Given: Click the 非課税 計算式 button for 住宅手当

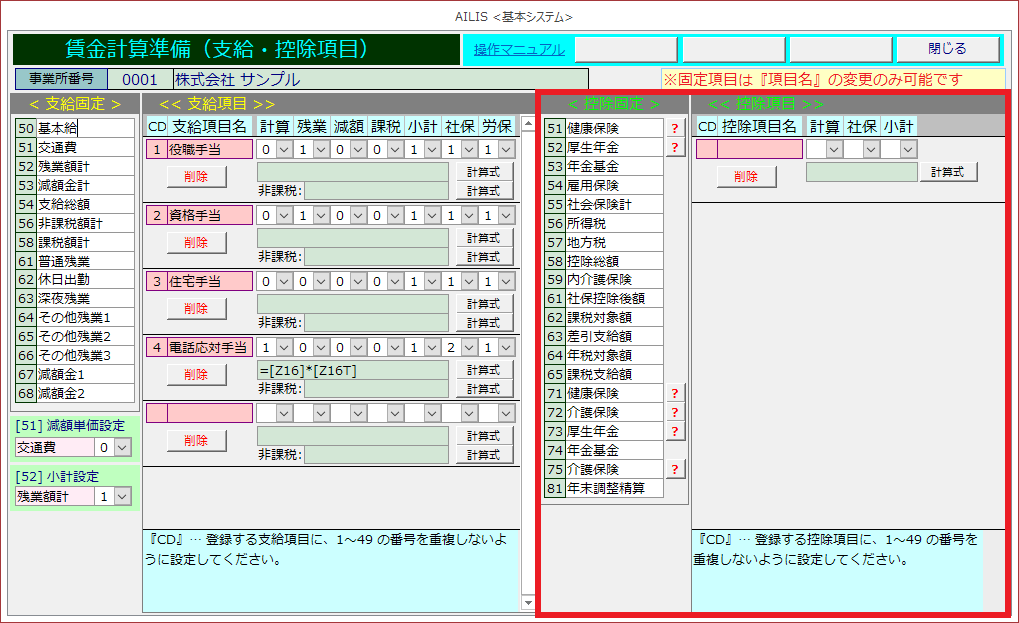Looking at the screenshot, I should (x=484, y=322).
